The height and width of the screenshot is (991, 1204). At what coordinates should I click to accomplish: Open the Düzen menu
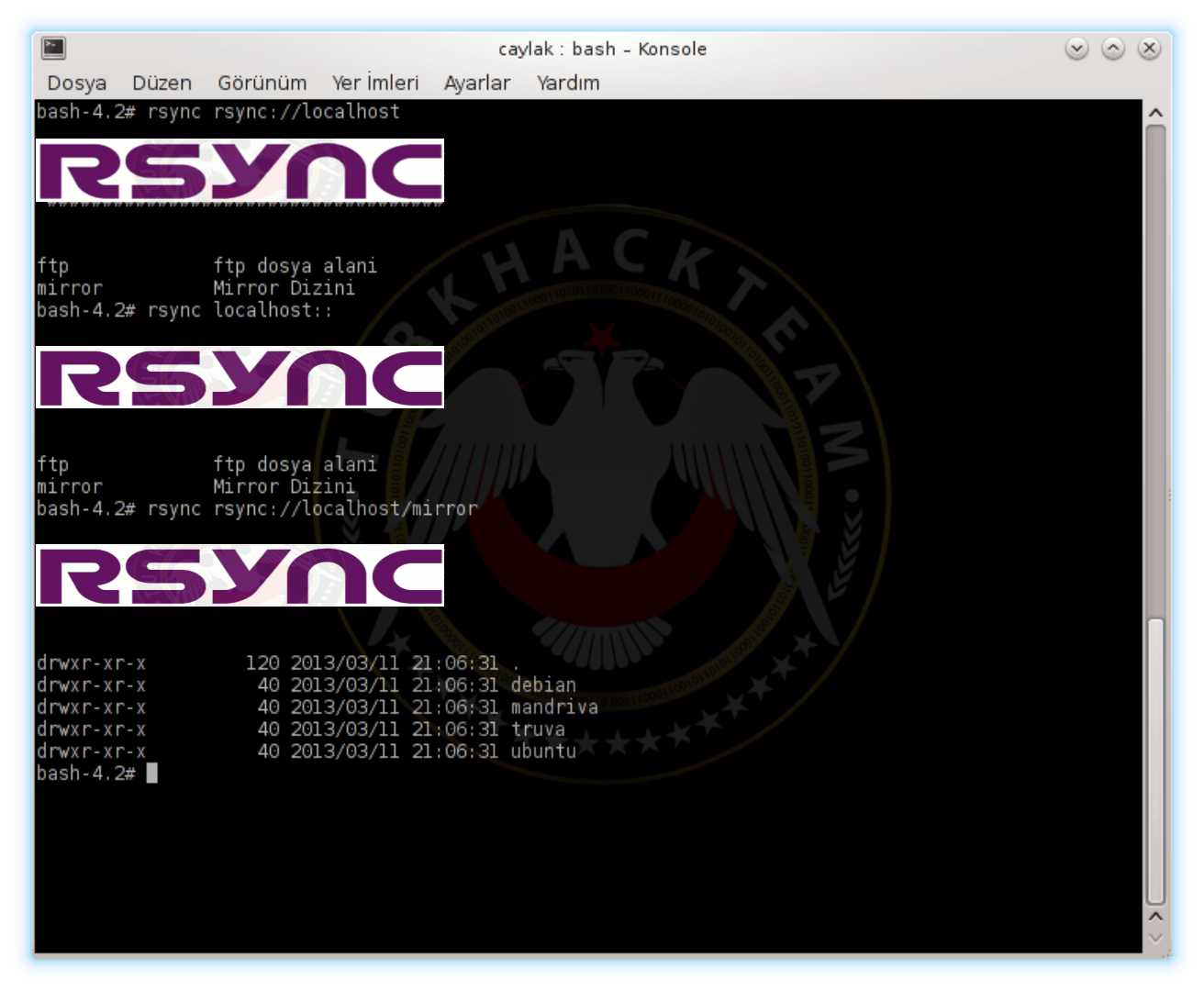point(162,83)
